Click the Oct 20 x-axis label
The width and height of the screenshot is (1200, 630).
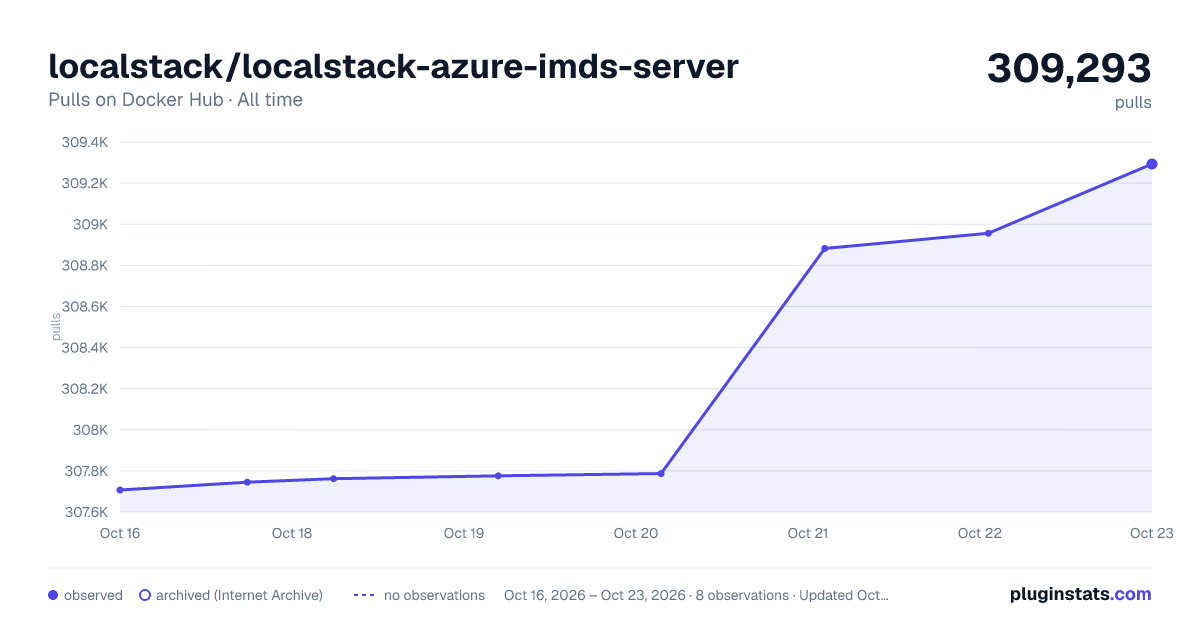636,533
